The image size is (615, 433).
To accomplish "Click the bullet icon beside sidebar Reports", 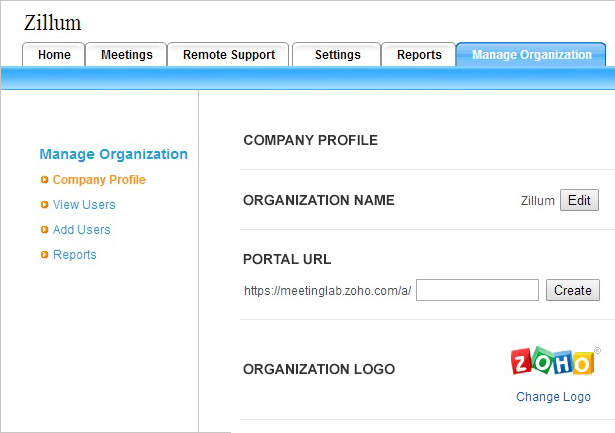I will coord(44,255).
